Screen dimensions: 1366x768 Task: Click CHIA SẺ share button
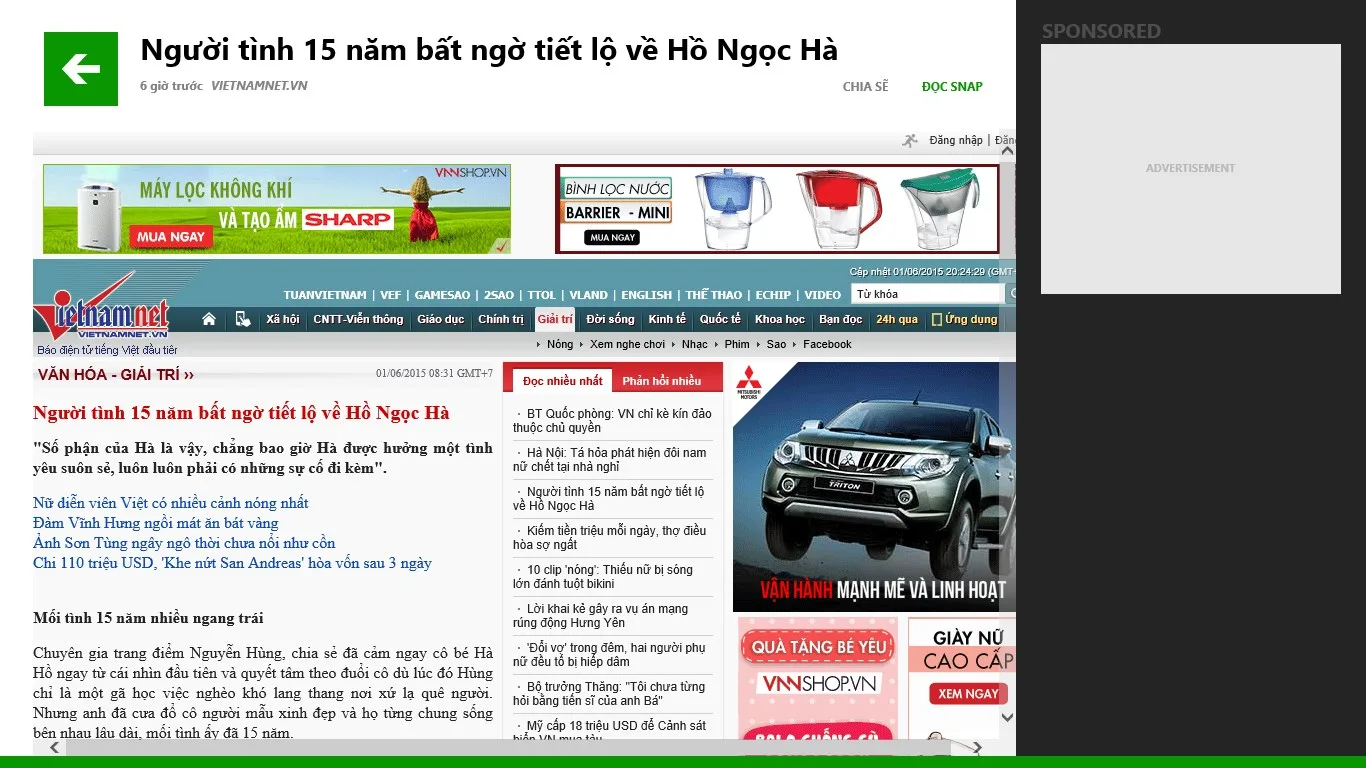point(865,87)
